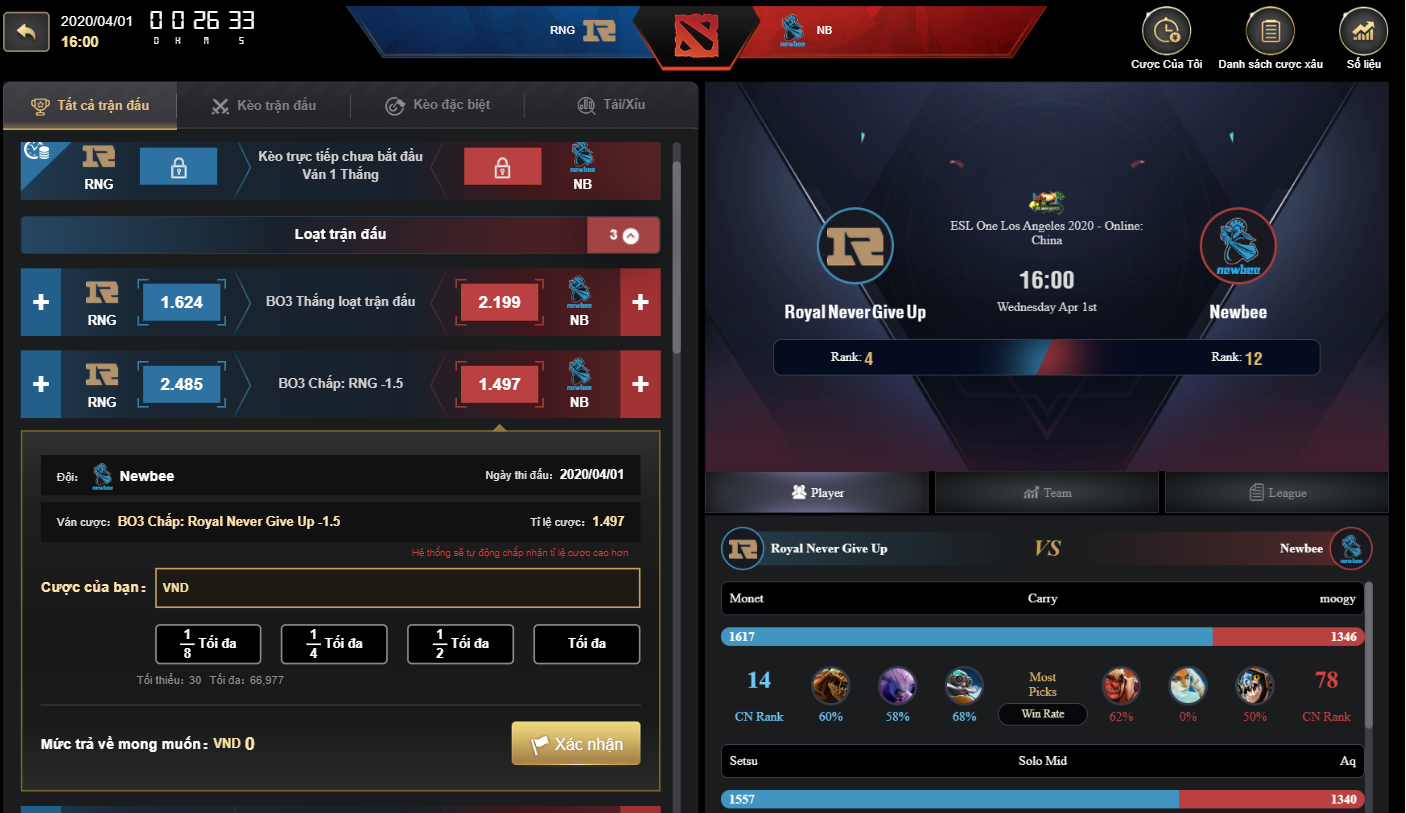Click the Dota 2 logo in header
1406x813 pixels.
point(696,36)
